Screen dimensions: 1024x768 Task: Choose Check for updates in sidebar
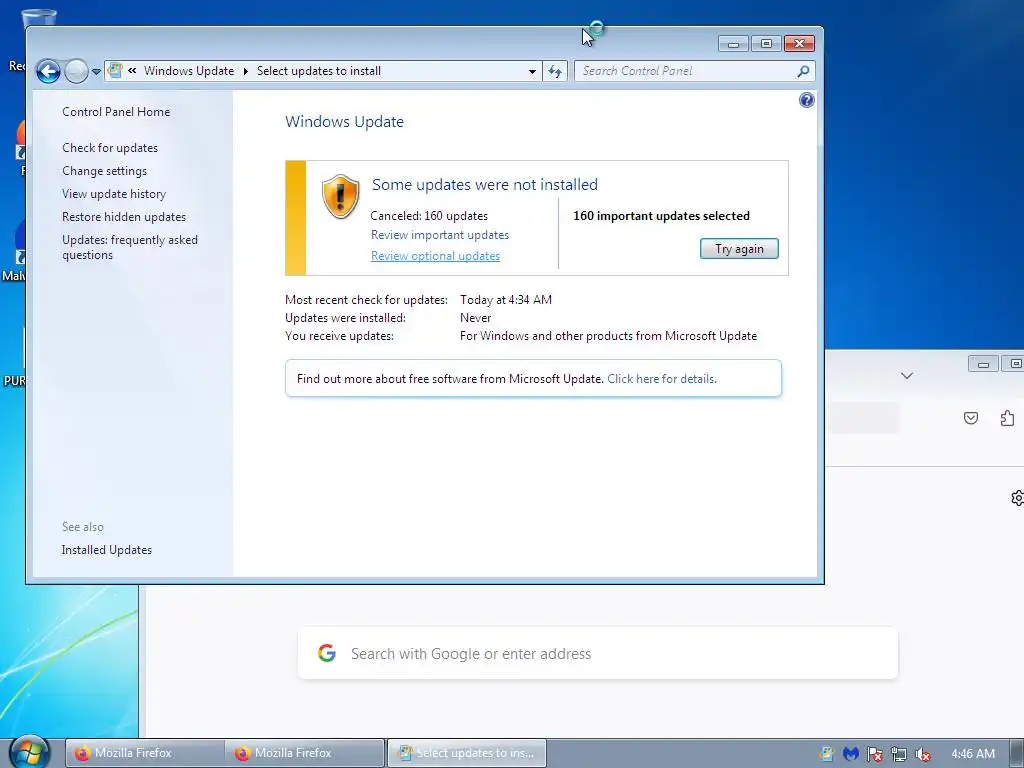coord(110,148)
